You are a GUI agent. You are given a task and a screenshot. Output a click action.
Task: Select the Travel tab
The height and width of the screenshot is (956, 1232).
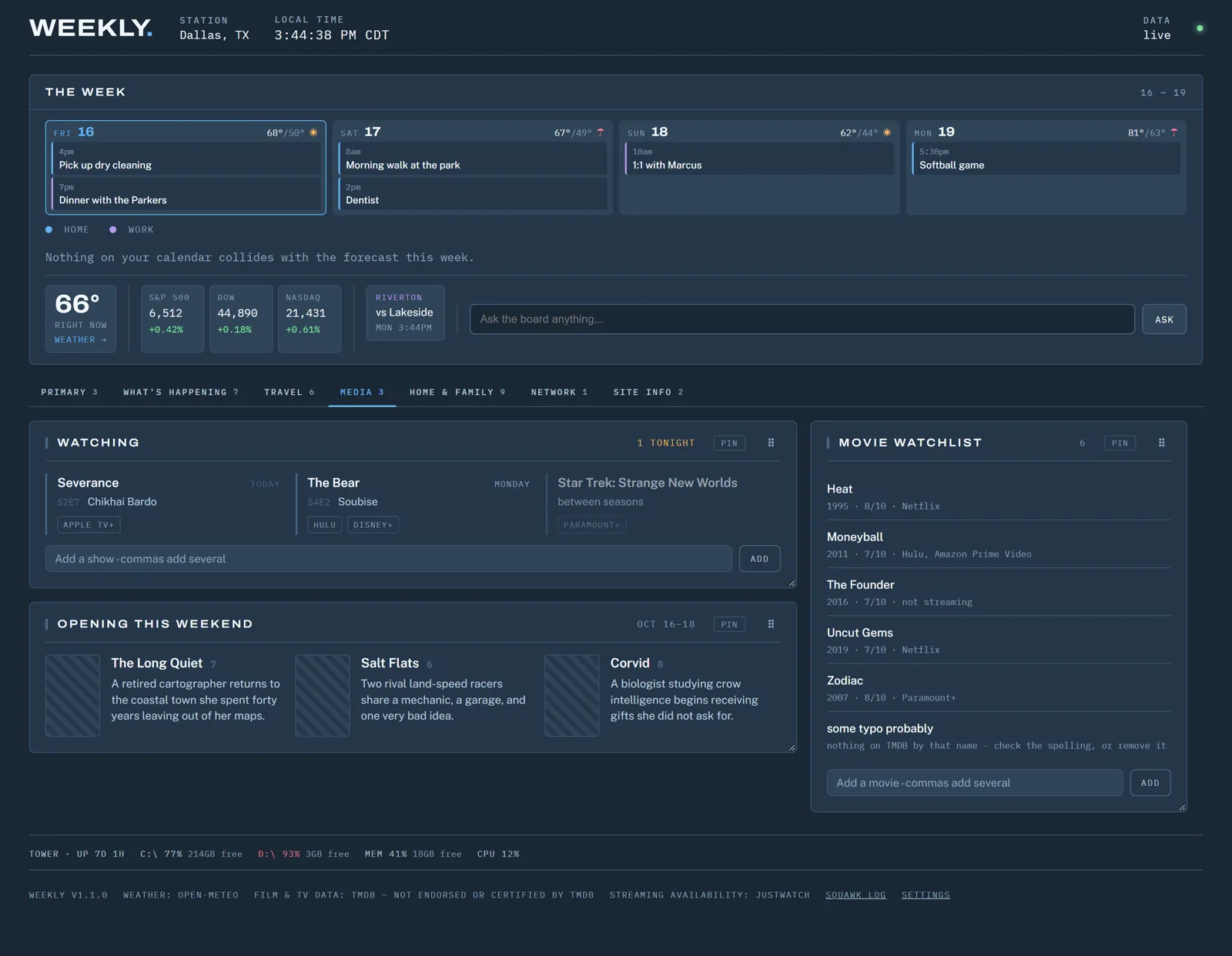pos(290,393)
